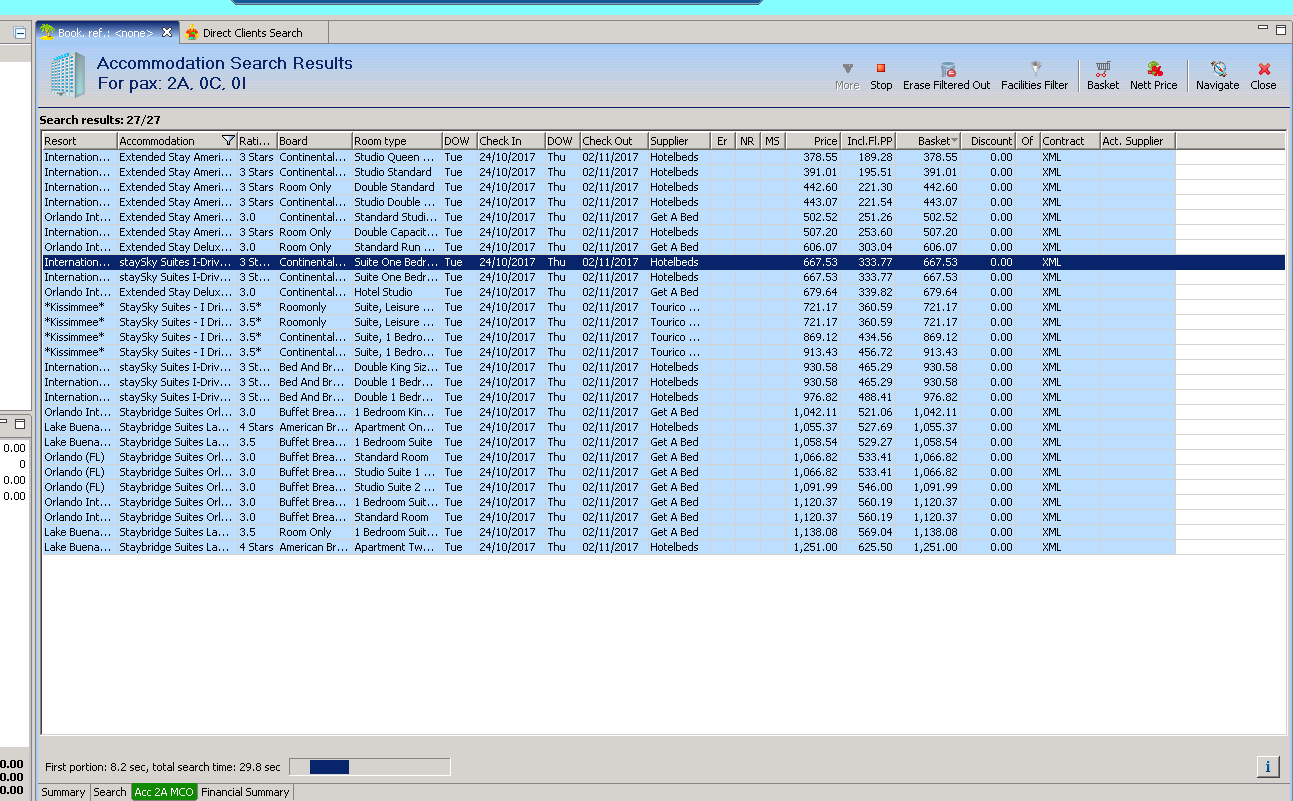Open the info button beside the progress bar
1293x801 pixels.
(1267, 767)
